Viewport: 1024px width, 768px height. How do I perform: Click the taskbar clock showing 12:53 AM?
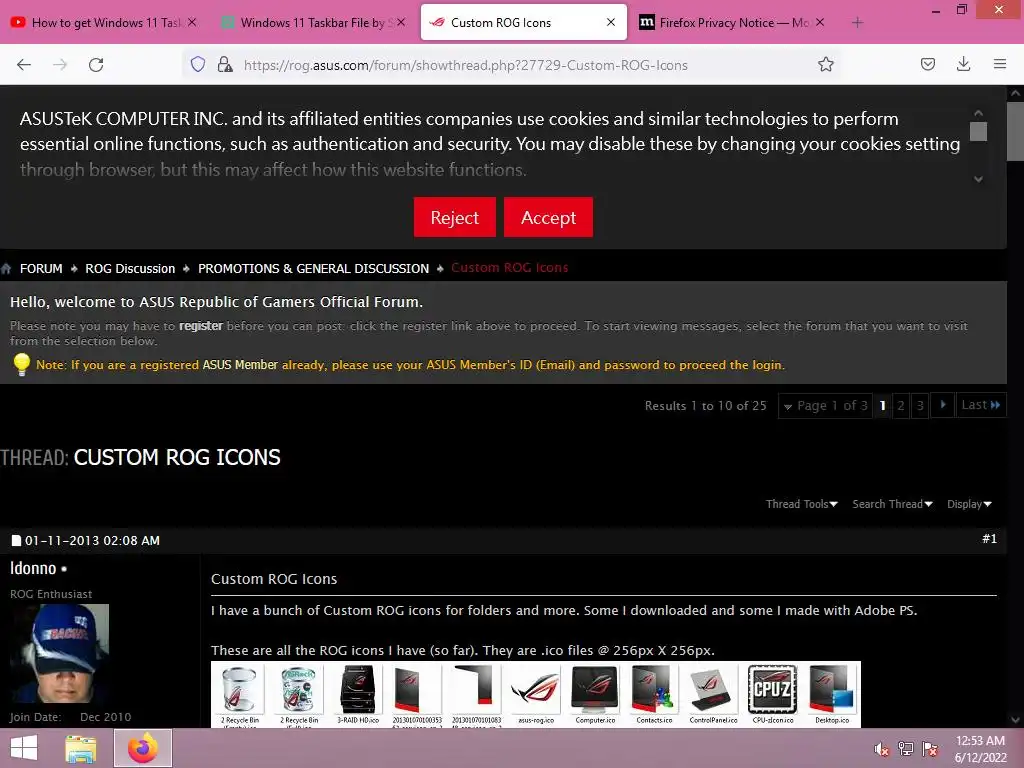[980, 749]
